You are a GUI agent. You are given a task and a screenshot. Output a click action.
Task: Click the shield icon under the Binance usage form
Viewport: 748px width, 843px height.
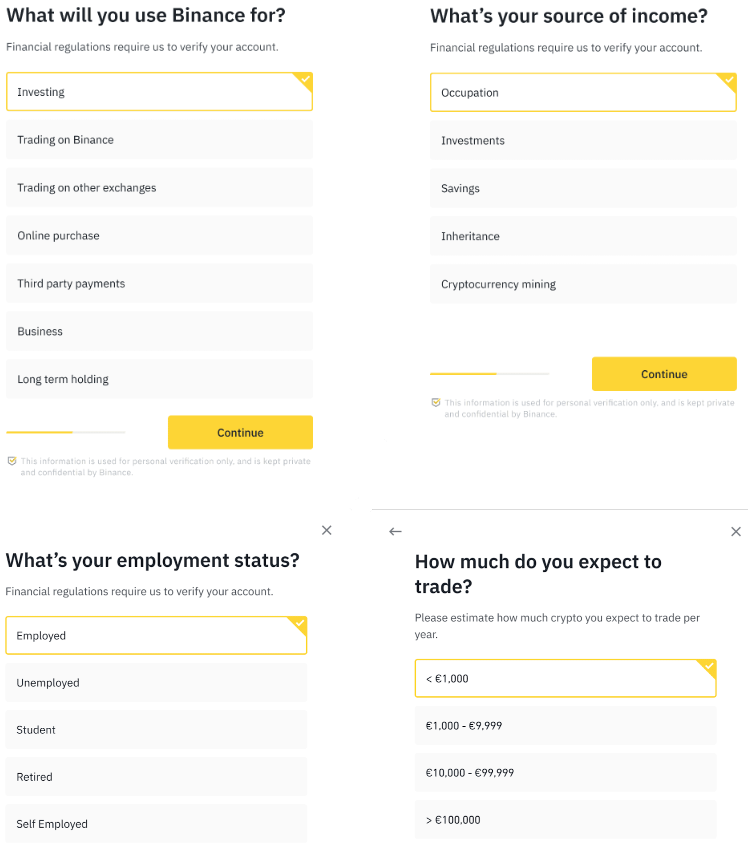[x=12, y=461]
